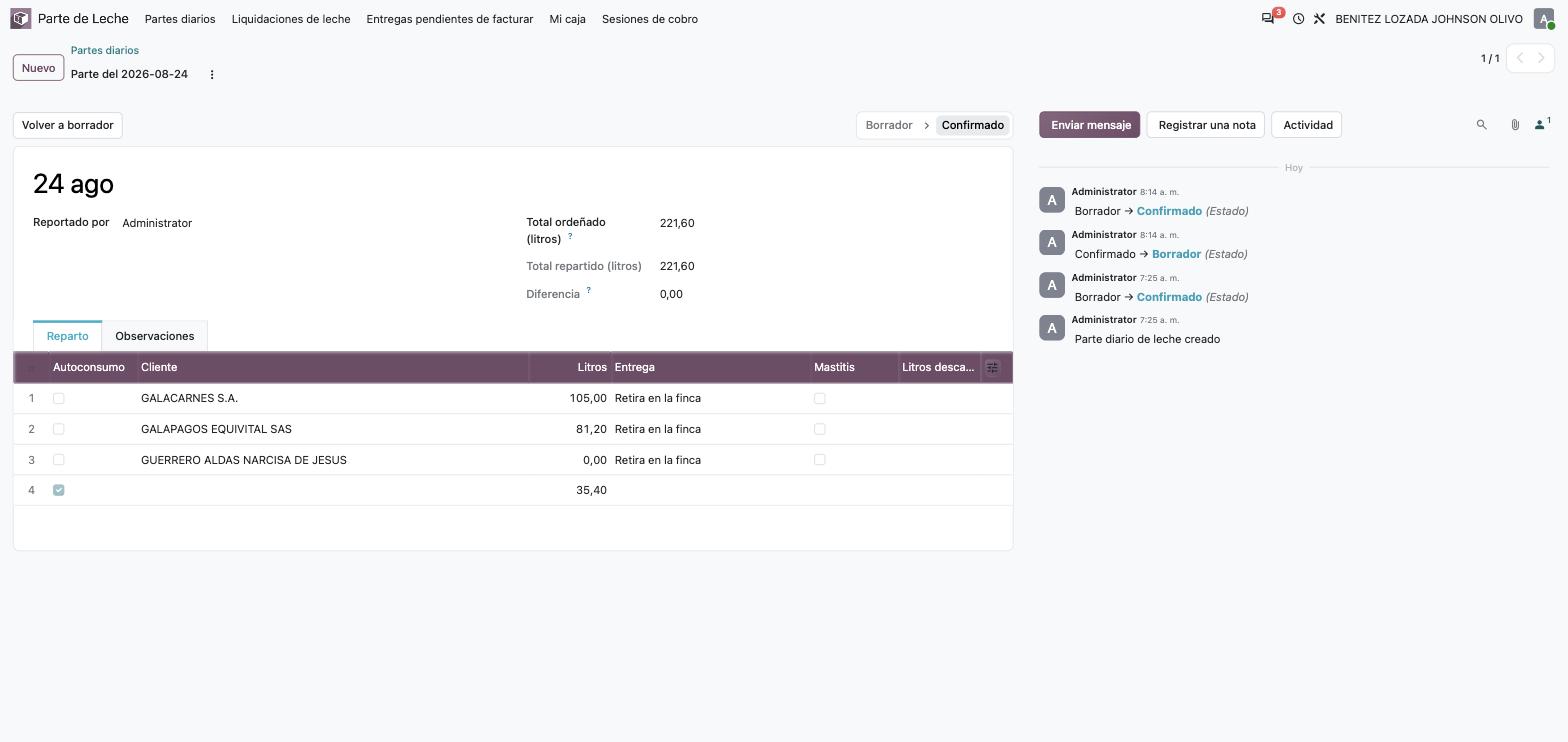
Task: Toggle Autoconsumo for GALACARNES S.A.
Action: 58,398
